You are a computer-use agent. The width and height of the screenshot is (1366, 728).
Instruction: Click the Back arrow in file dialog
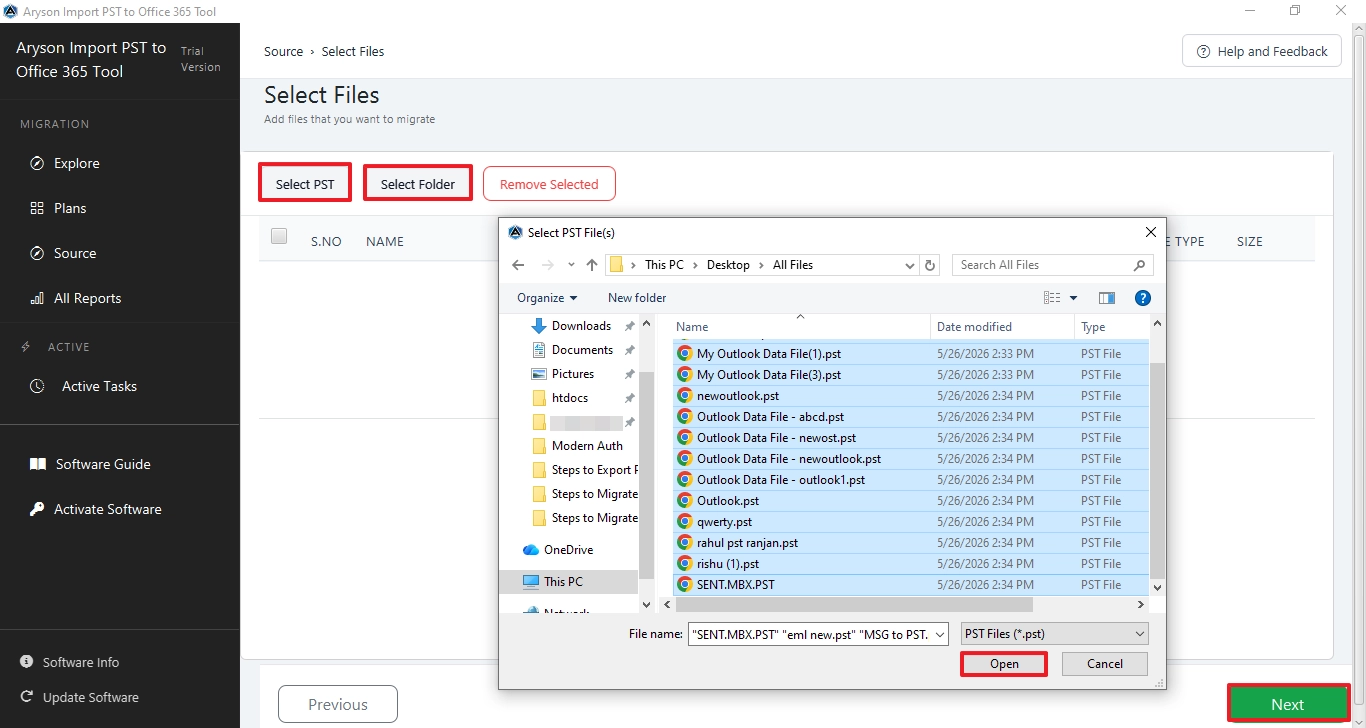(518, 265)
